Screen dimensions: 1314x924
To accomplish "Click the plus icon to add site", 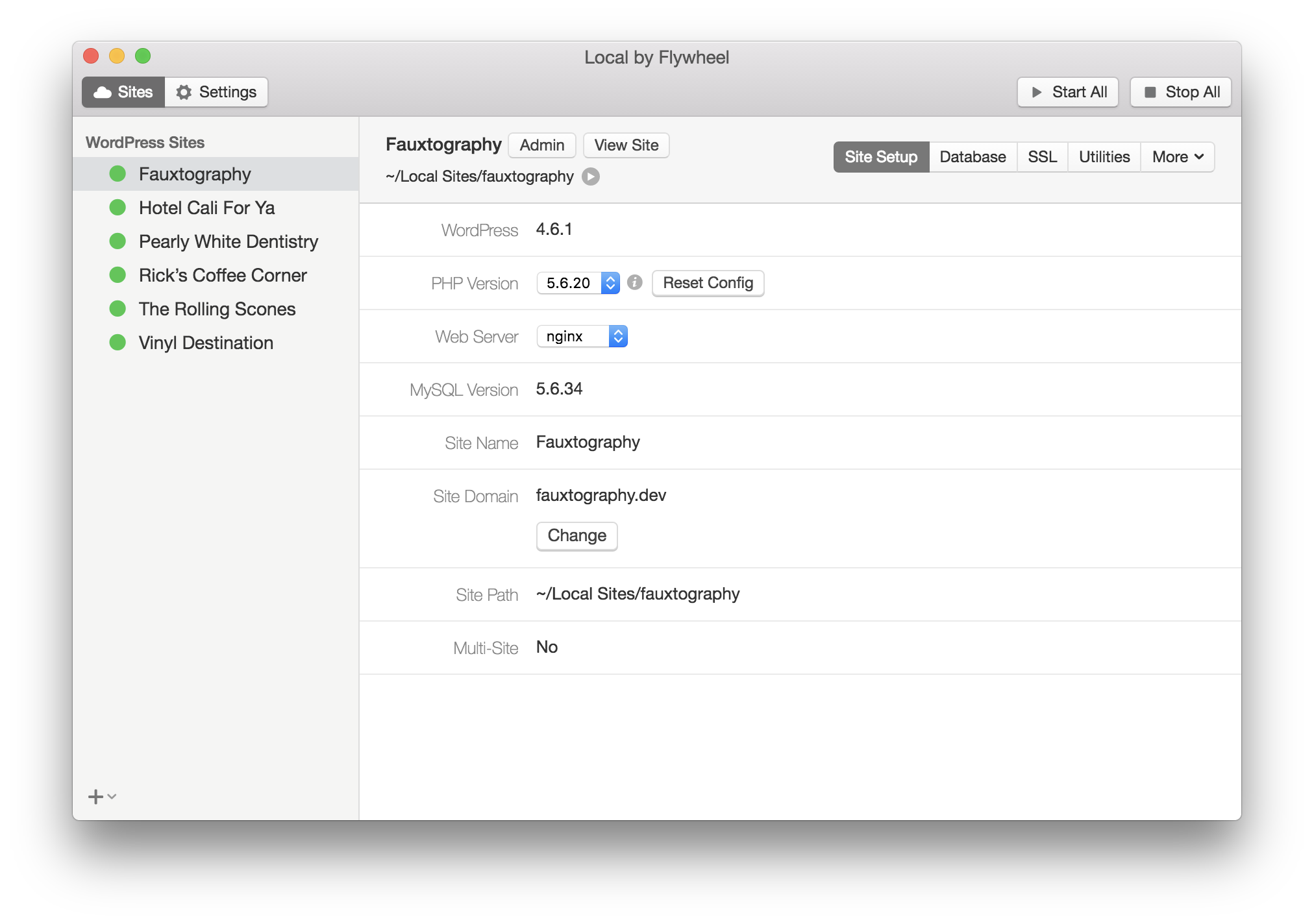I will [x=95, y=797].
